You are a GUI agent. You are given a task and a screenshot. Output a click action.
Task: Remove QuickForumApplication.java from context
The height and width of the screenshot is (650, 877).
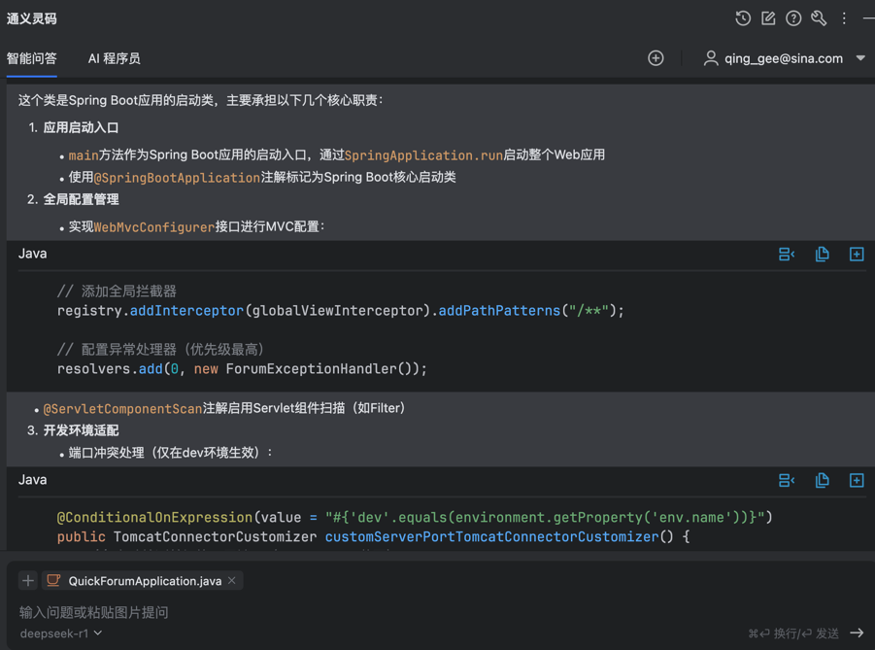(x=232, y=581)
